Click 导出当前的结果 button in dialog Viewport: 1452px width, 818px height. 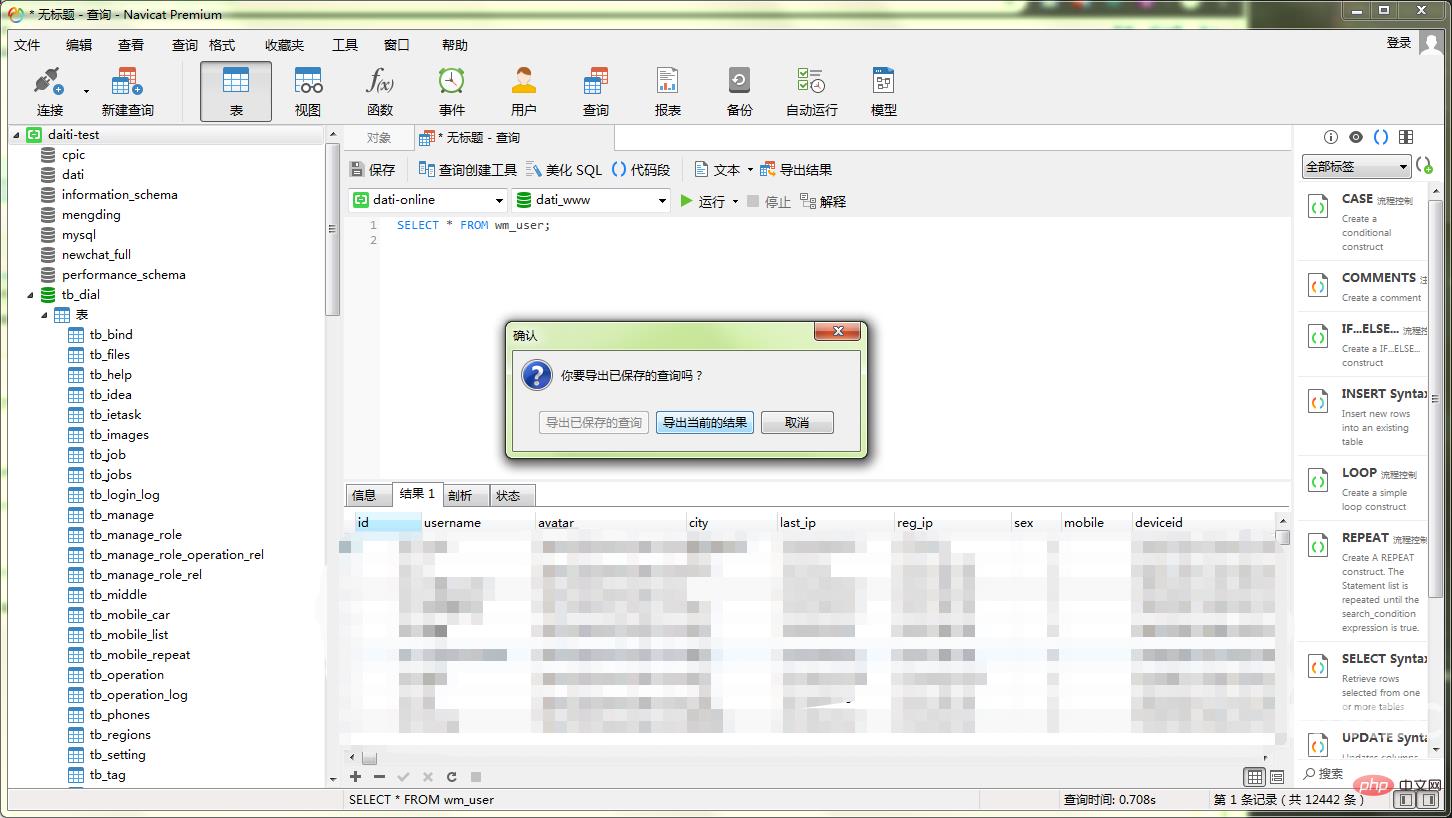click(x=705, y=422)
